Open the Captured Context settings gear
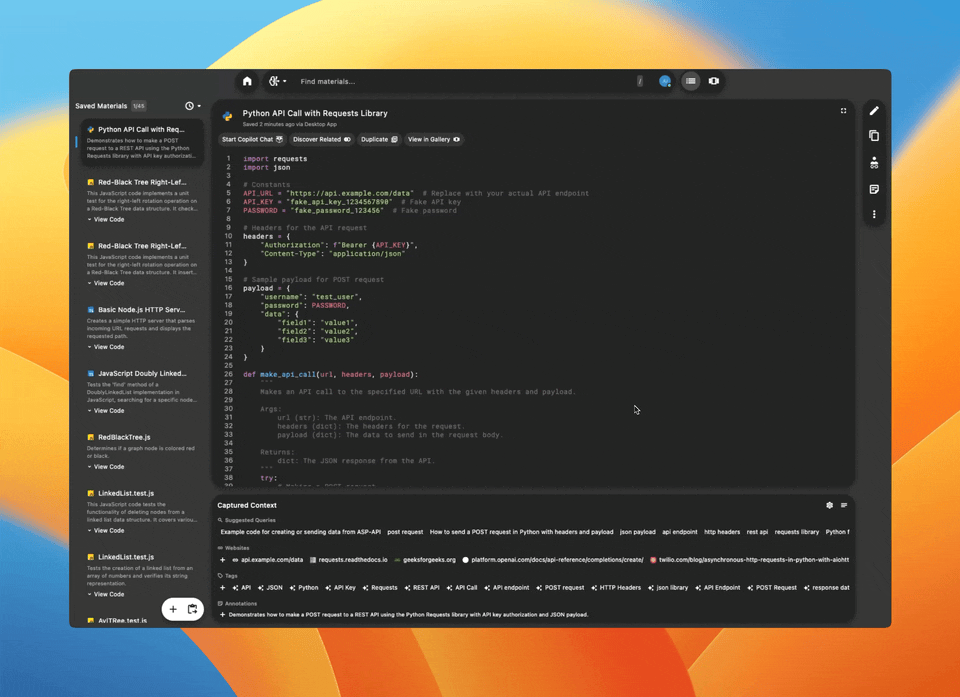Image resolution: width=960 pixels, height=697 pixels. point(830,505)
